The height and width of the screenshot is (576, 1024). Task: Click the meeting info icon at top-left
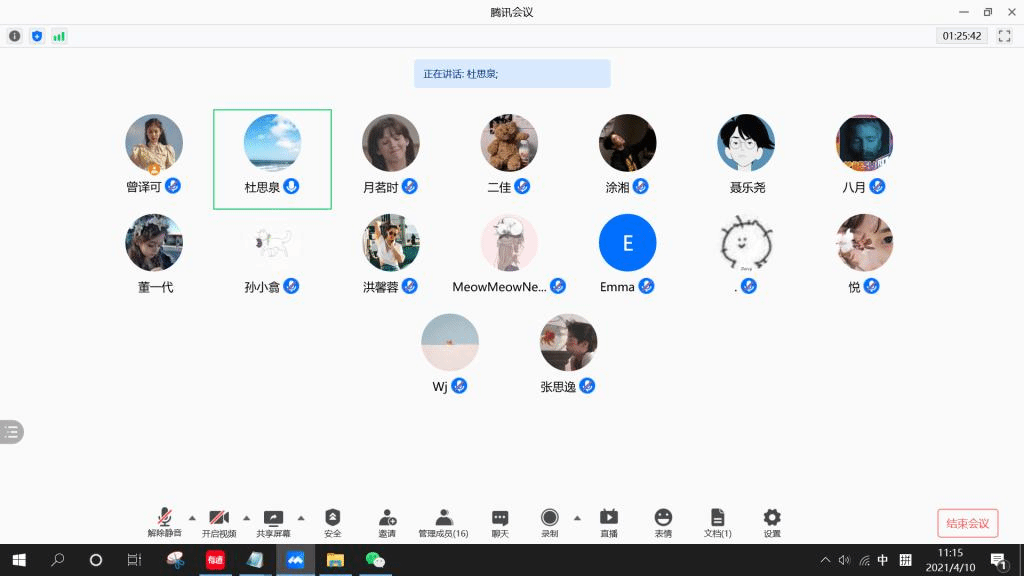click(x=15, y=36)
